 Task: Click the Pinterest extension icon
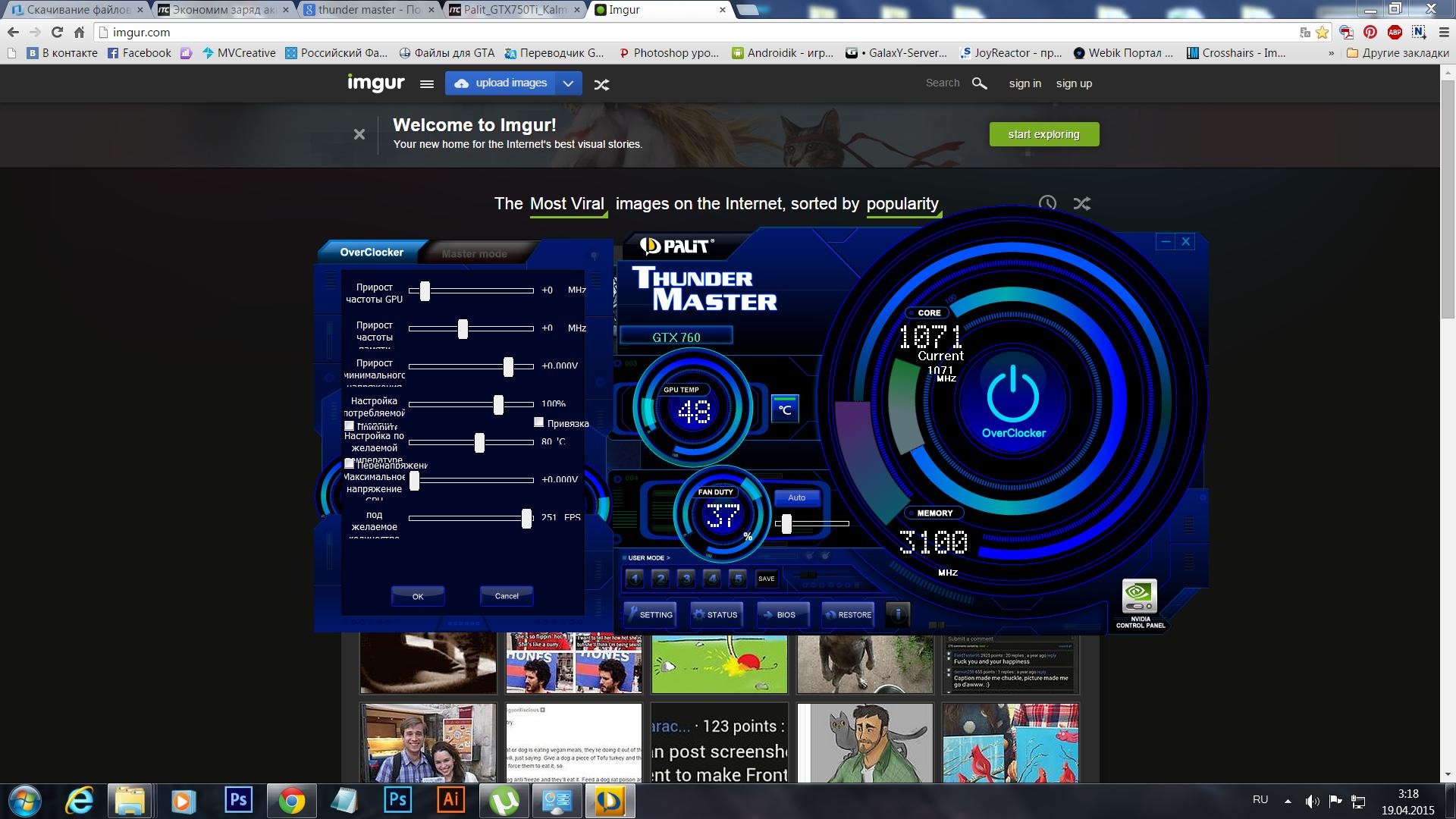click(1370, 32)
